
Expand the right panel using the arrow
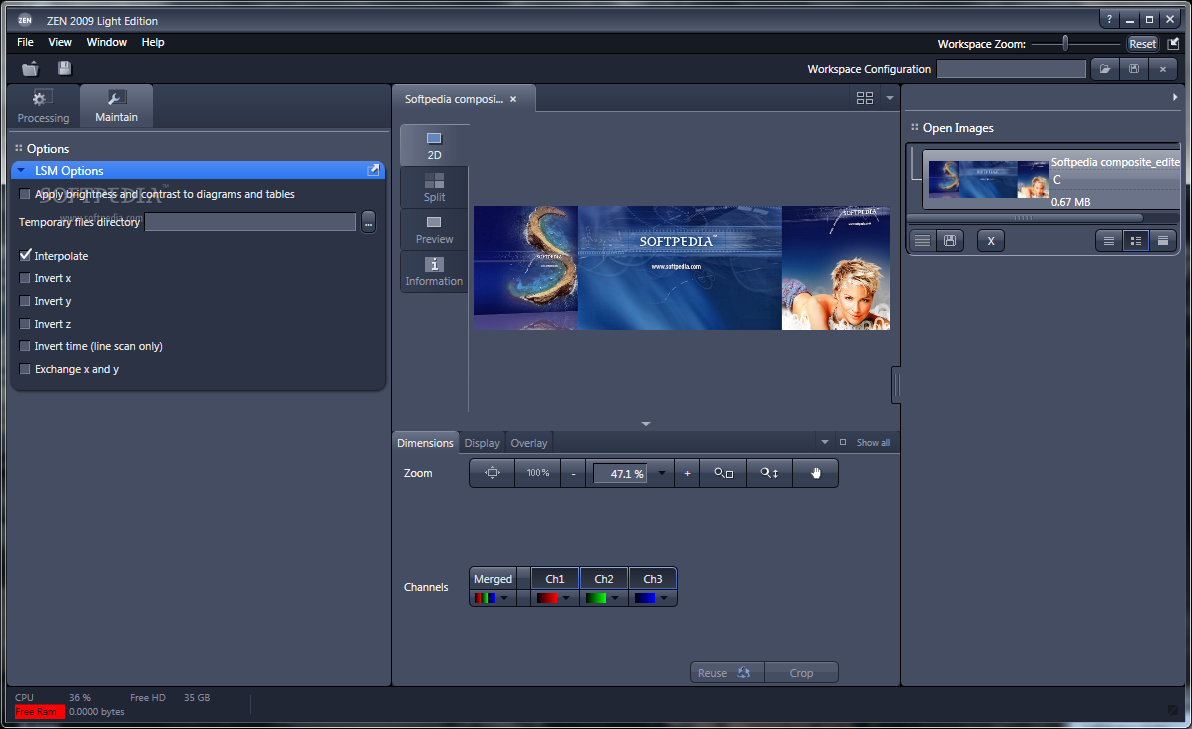[x=1175, y=97]
